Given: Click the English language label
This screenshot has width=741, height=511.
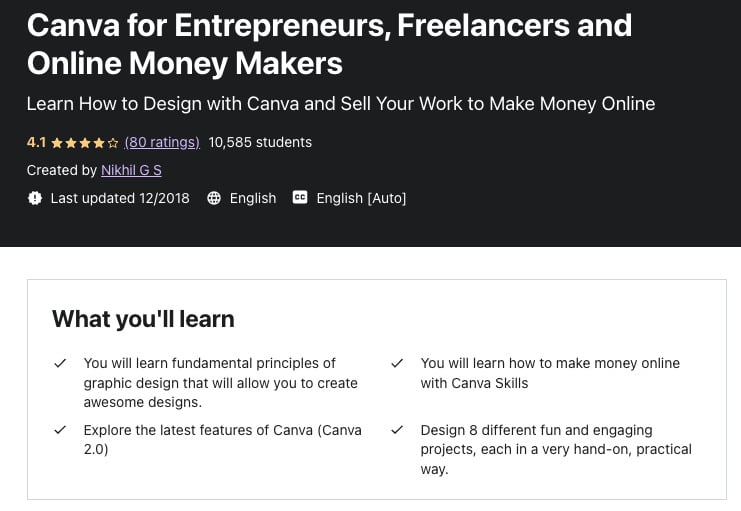Looking at the screenshot, I should [x=253, y=198].
